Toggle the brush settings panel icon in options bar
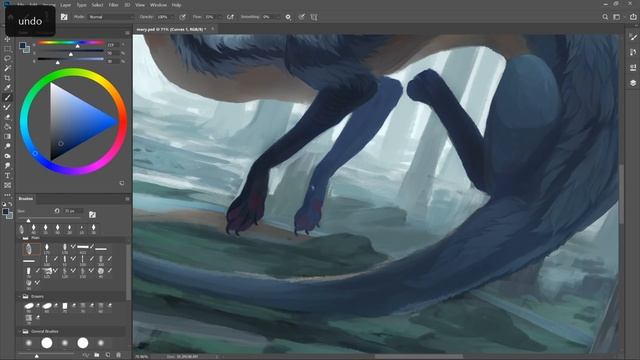The height and width of the screenshot is (360, 640). point(64,17)
